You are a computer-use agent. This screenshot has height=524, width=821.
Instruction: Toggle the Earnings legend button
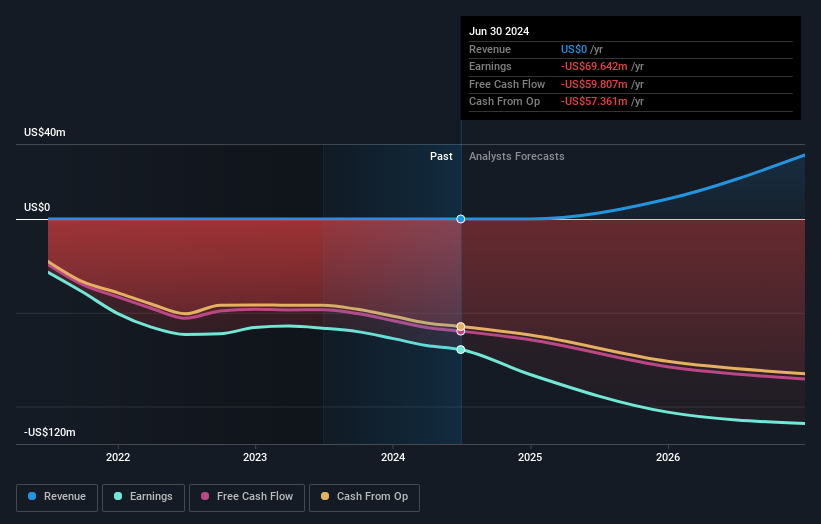pos(143,497)
